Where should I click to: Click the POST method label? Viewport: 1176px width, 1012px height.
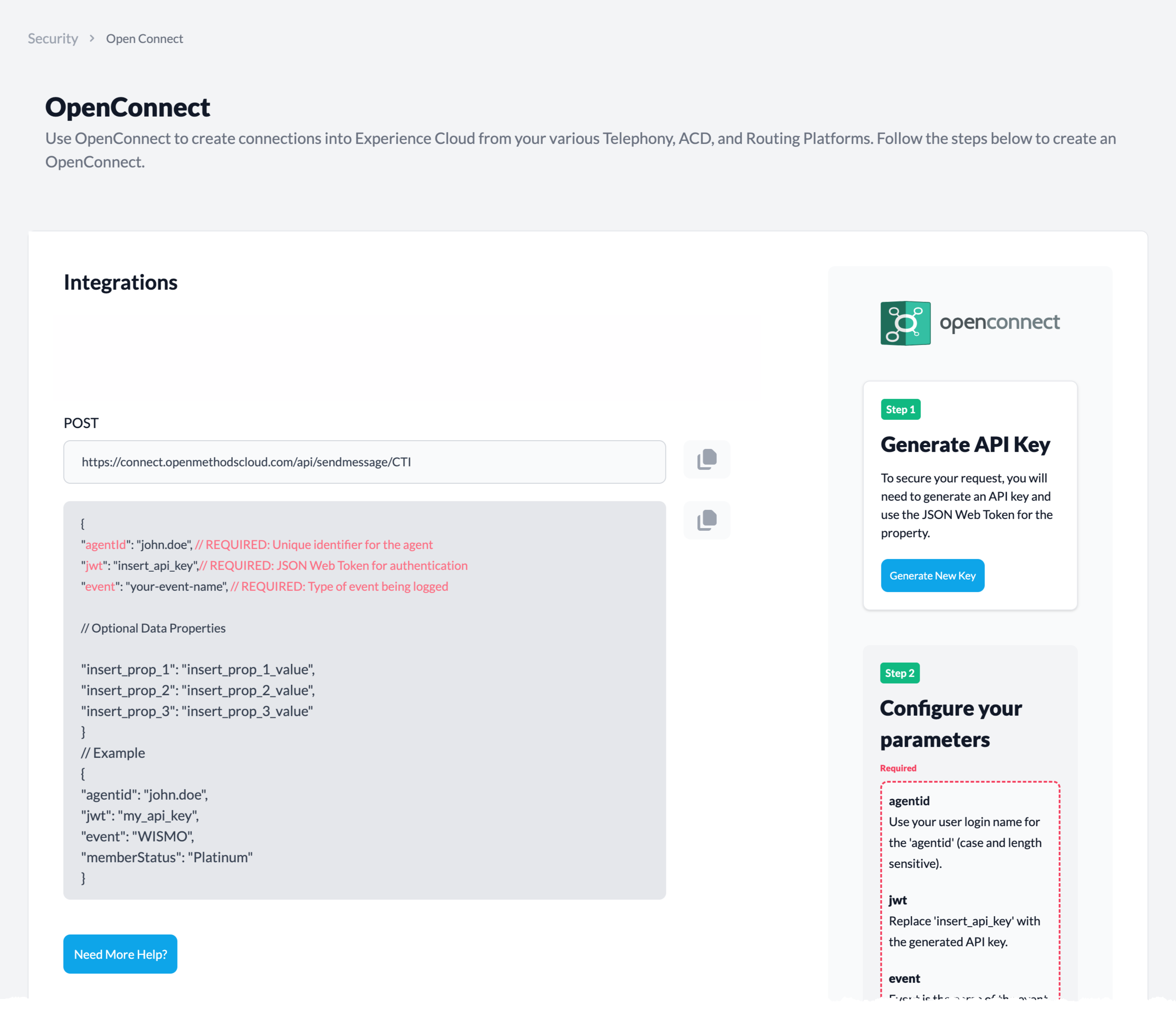pyautogui.click(x=81, y=423)
